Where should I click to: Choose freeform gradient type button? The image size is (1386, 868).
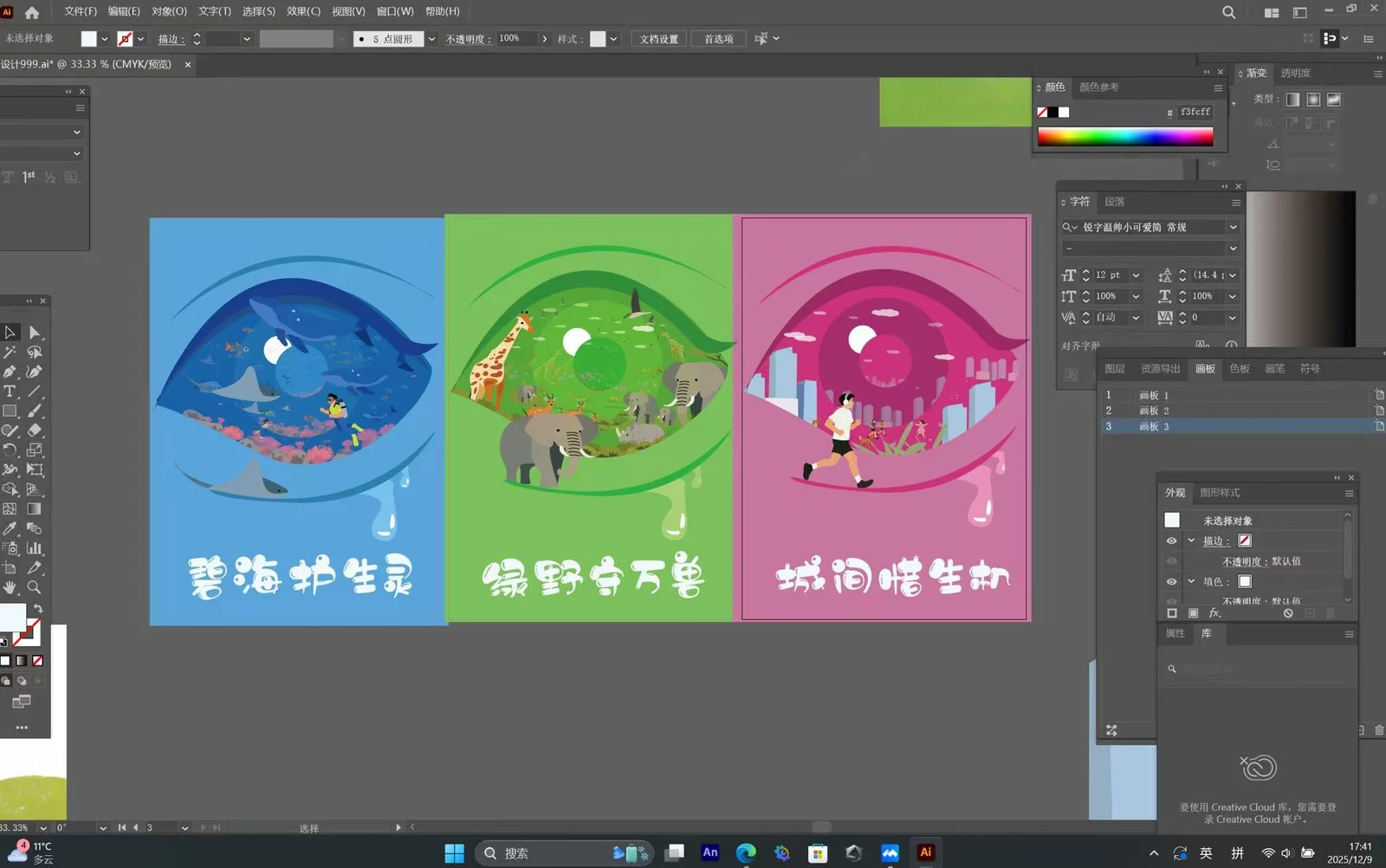click(x=1334, y=100)
